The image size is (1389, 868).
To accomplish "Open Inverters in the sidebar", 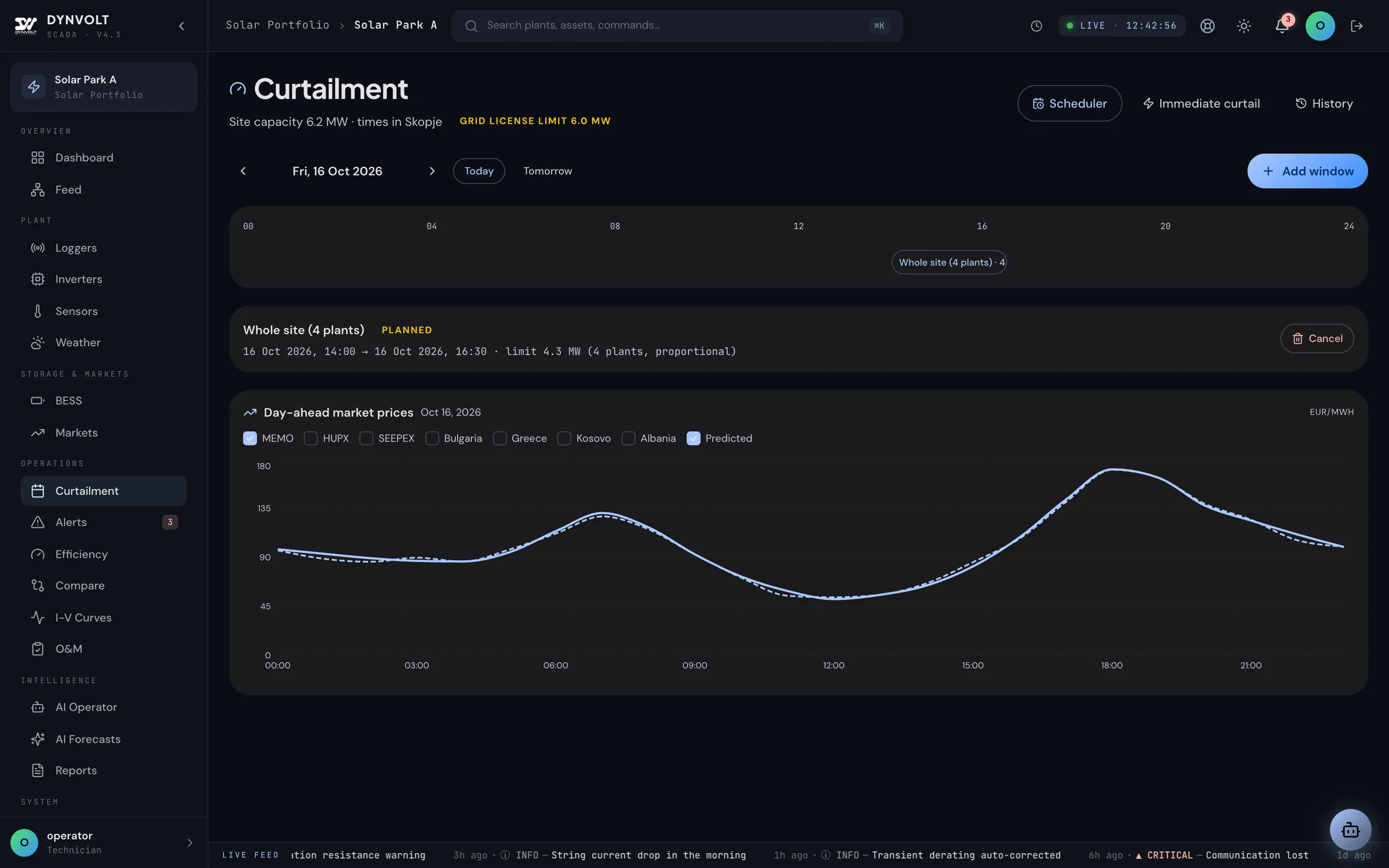I will click(x=104, y=279).
